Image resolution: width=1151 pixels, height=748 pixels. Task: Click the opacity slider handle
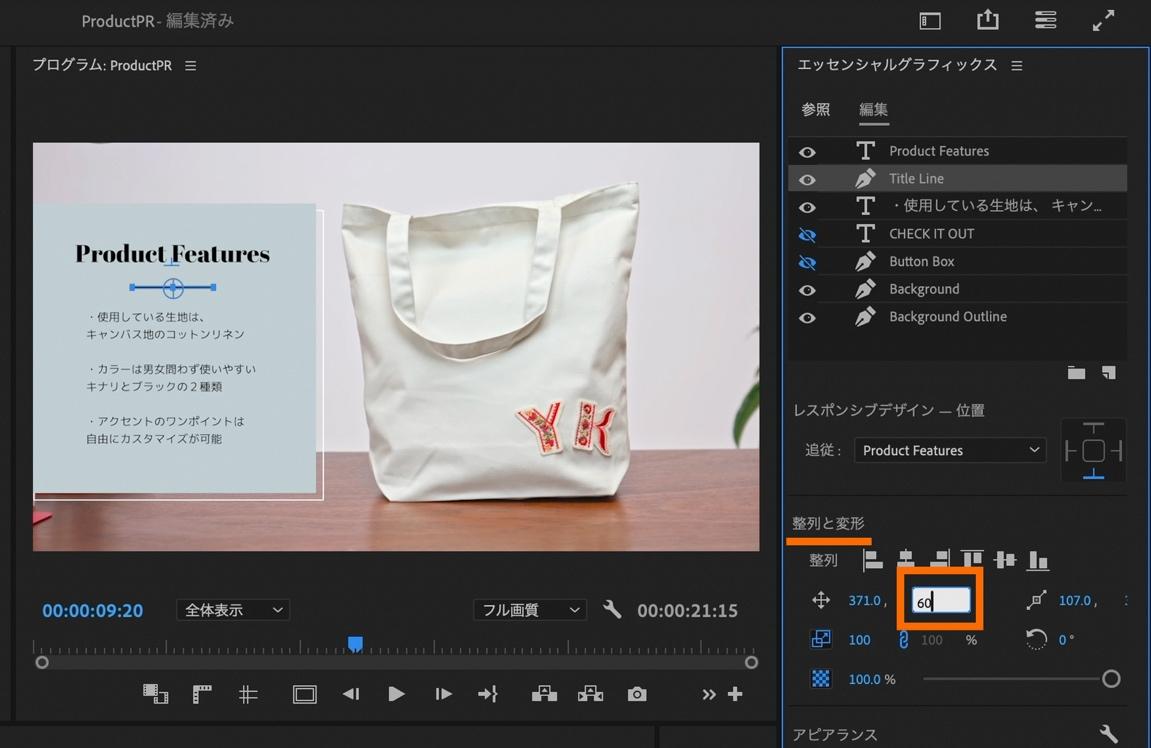(x=1110, y=679)
